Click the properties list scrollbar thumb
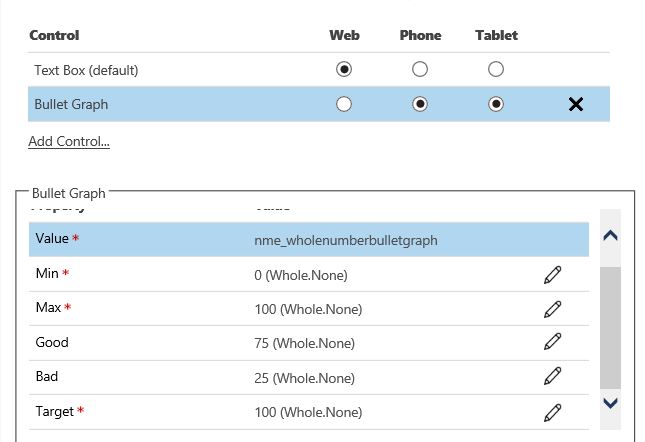645x442 pixels. pos(610,326)
